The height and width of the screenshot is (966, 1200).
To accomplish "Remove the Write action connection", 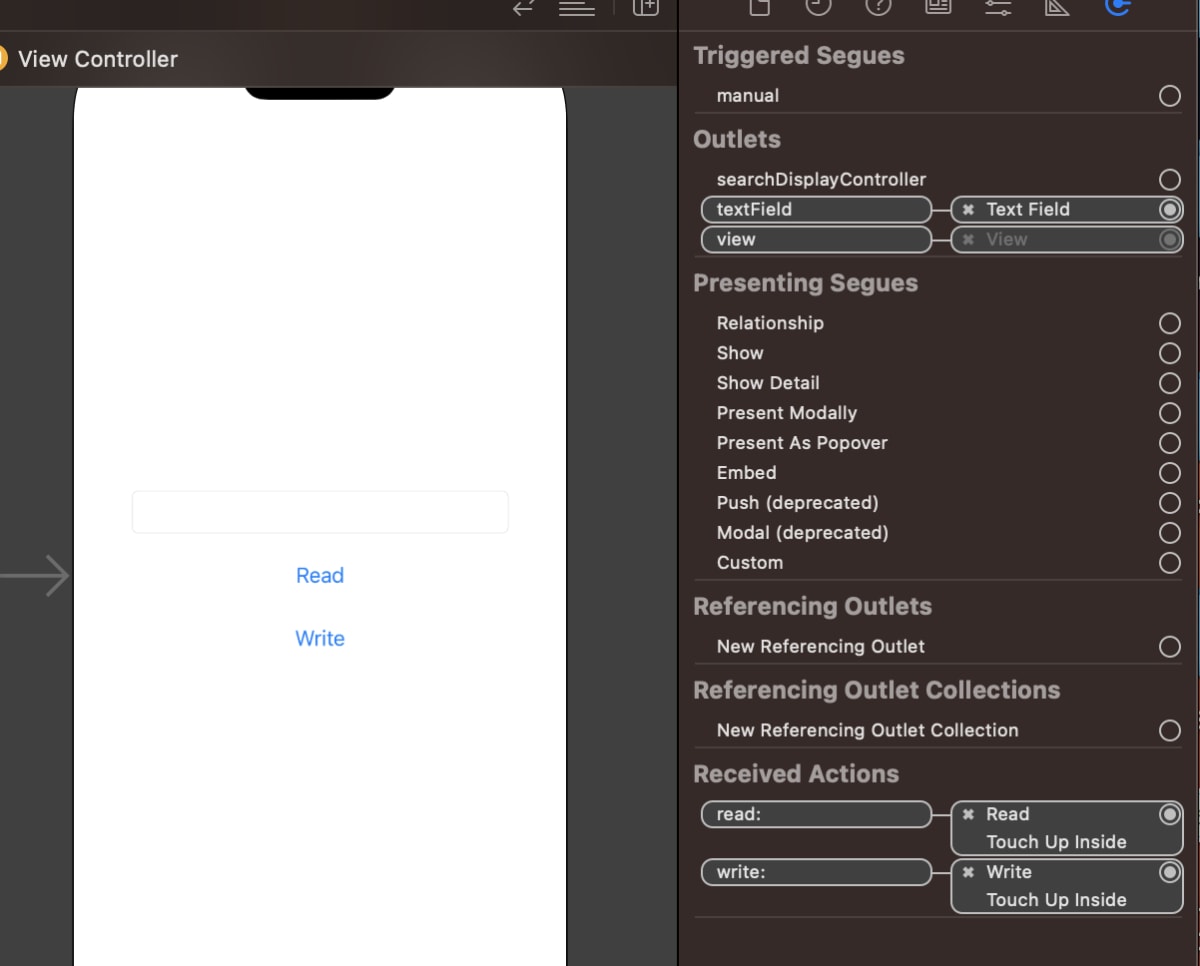I will pyautogui.click(x=968, y=873).
